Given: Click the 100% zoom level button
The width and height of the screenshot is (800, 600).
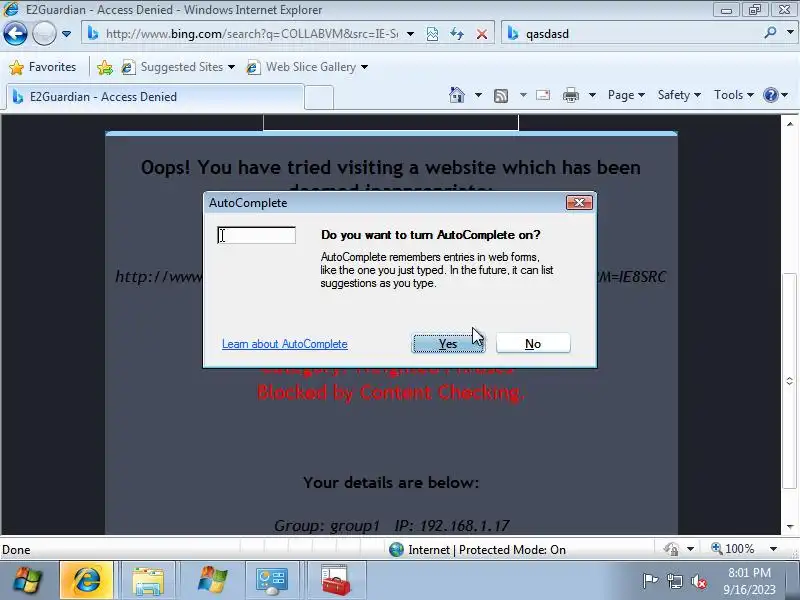Looking at the screenshot, I should [x=733, y=549].
